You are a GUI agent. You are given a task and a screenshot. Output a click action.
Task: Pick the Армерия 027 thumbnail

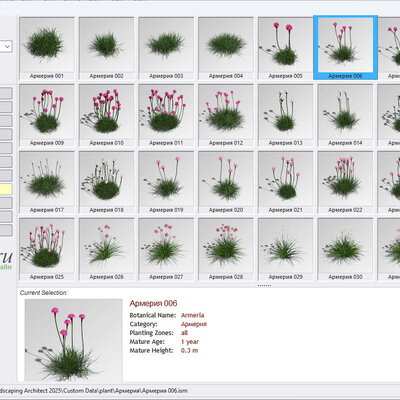click(x=166, y=249)
